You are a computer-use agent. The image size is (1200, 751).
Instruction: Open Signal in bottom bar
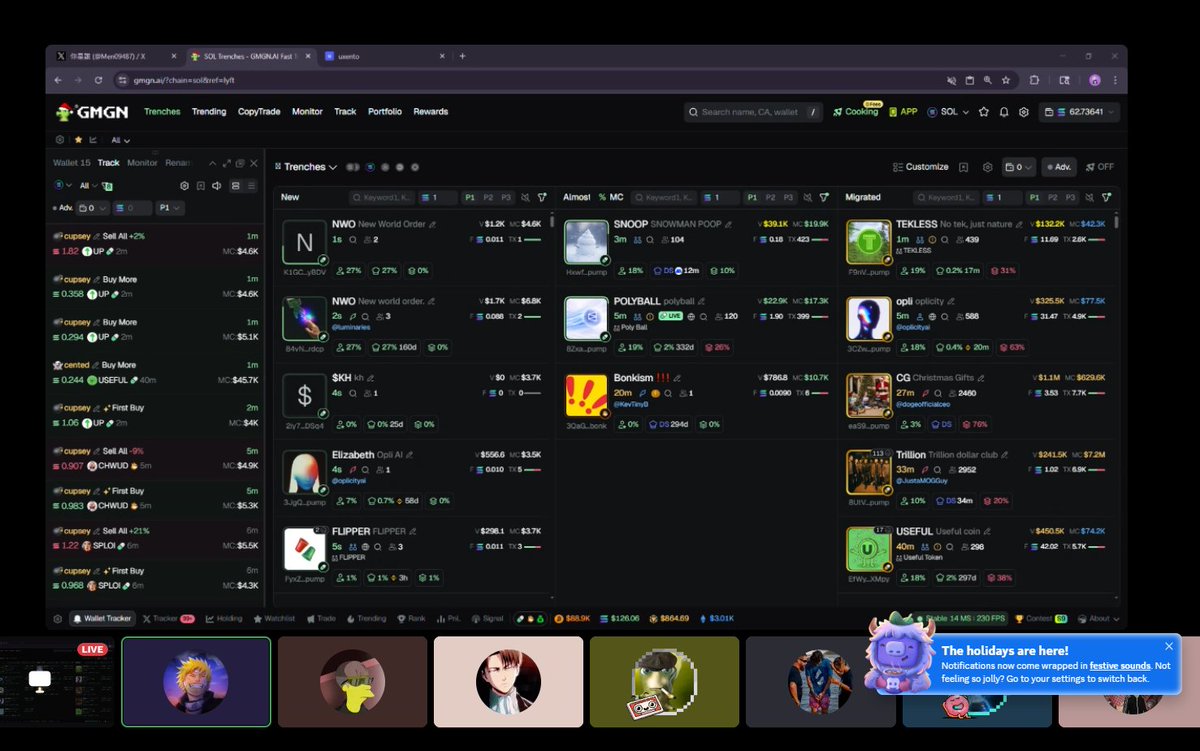tap(487, 619)
